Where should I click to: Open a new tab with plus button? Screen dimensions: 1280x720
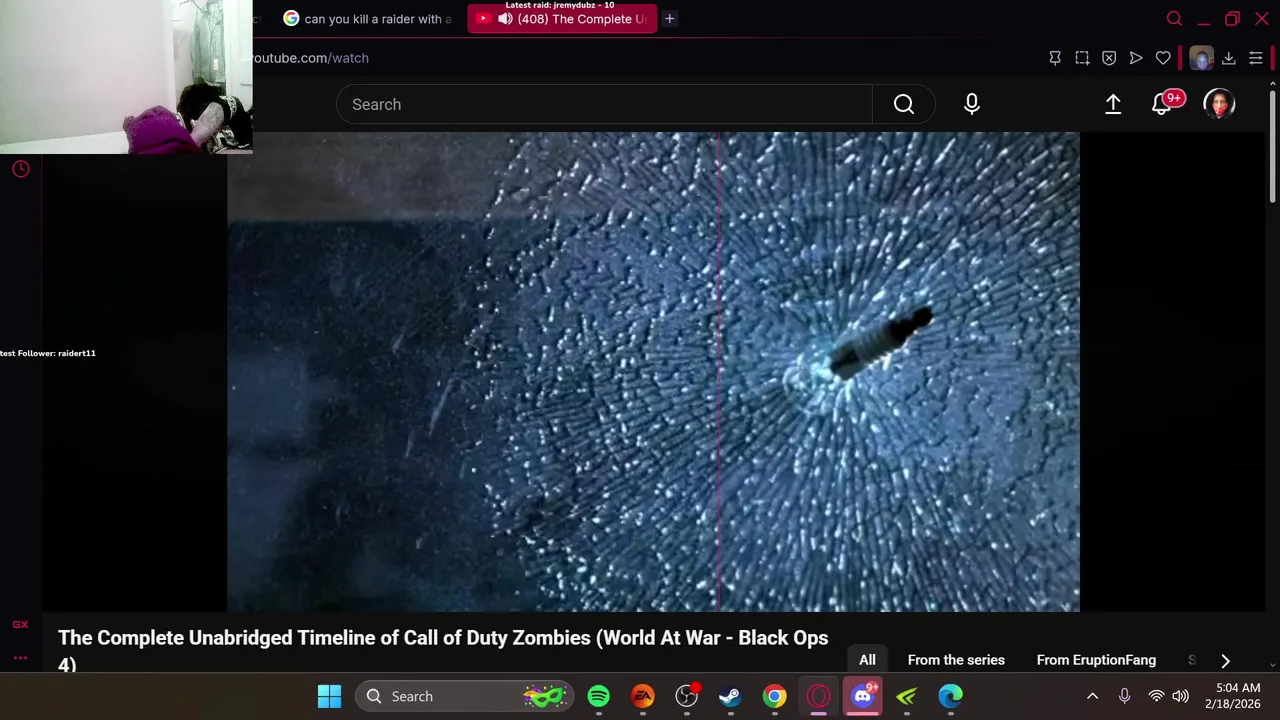pyautogui.click(x=670, y=19)
